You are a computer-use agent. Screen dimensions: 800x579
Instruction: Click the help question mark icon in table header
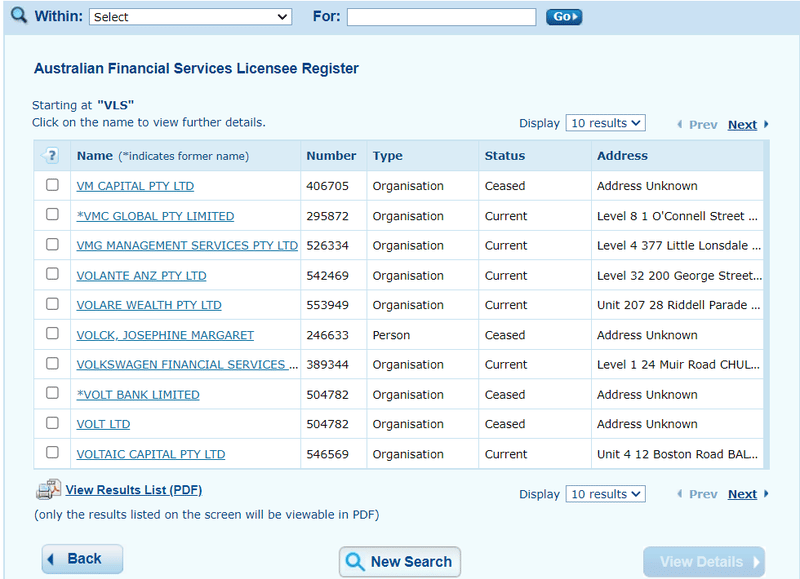(x=51, y=155)
